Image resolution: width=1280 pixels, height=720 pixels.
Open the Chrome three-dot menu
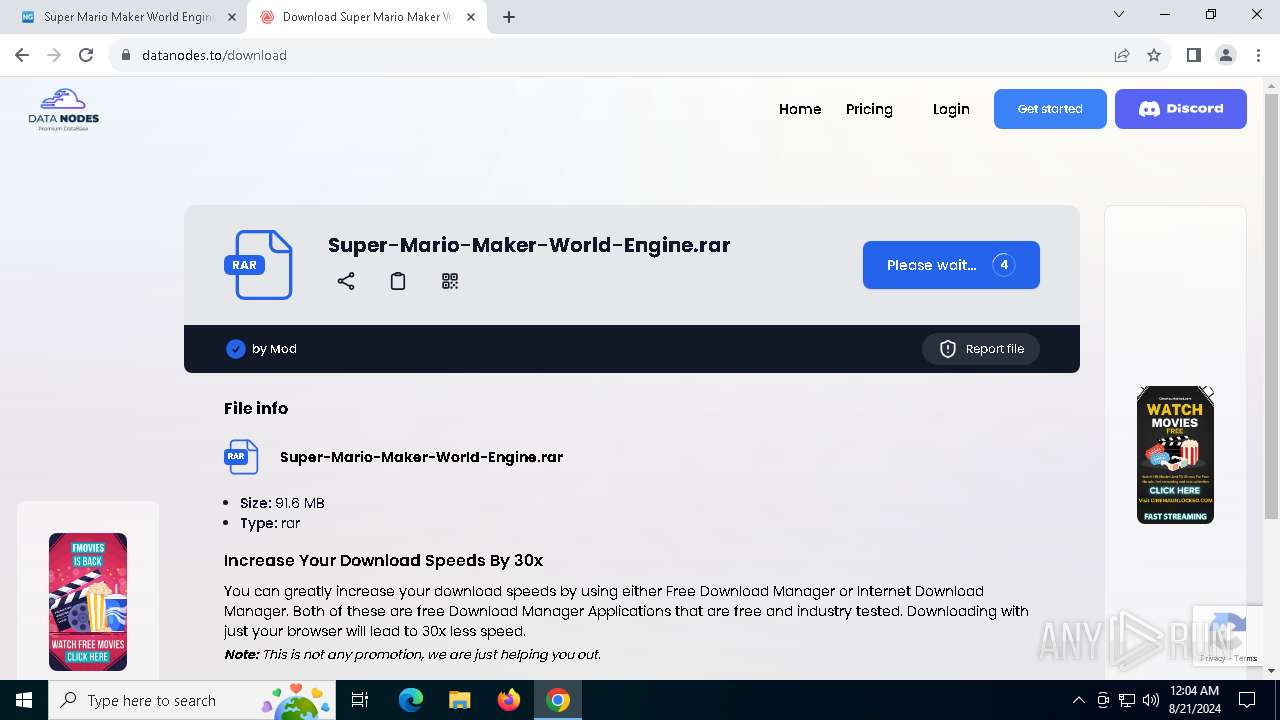(x=1258, y=55)
